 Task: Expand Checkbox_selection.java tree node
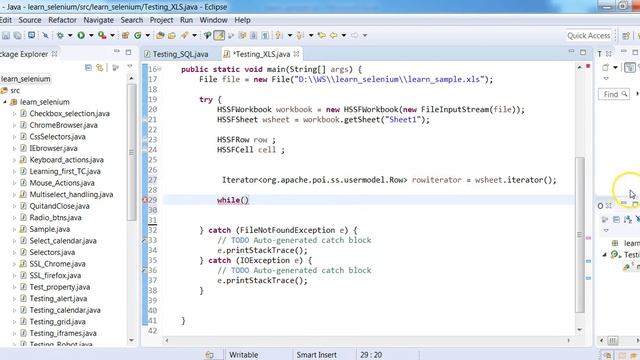(14, 114)
